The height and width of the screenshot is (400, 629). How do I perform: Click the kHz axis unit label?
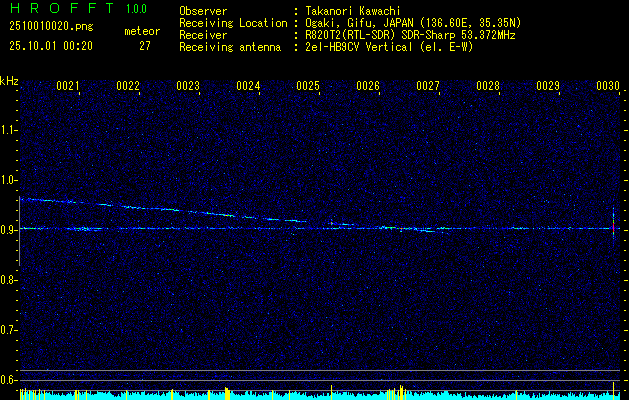pyautogui.click(x=9, y=81)
